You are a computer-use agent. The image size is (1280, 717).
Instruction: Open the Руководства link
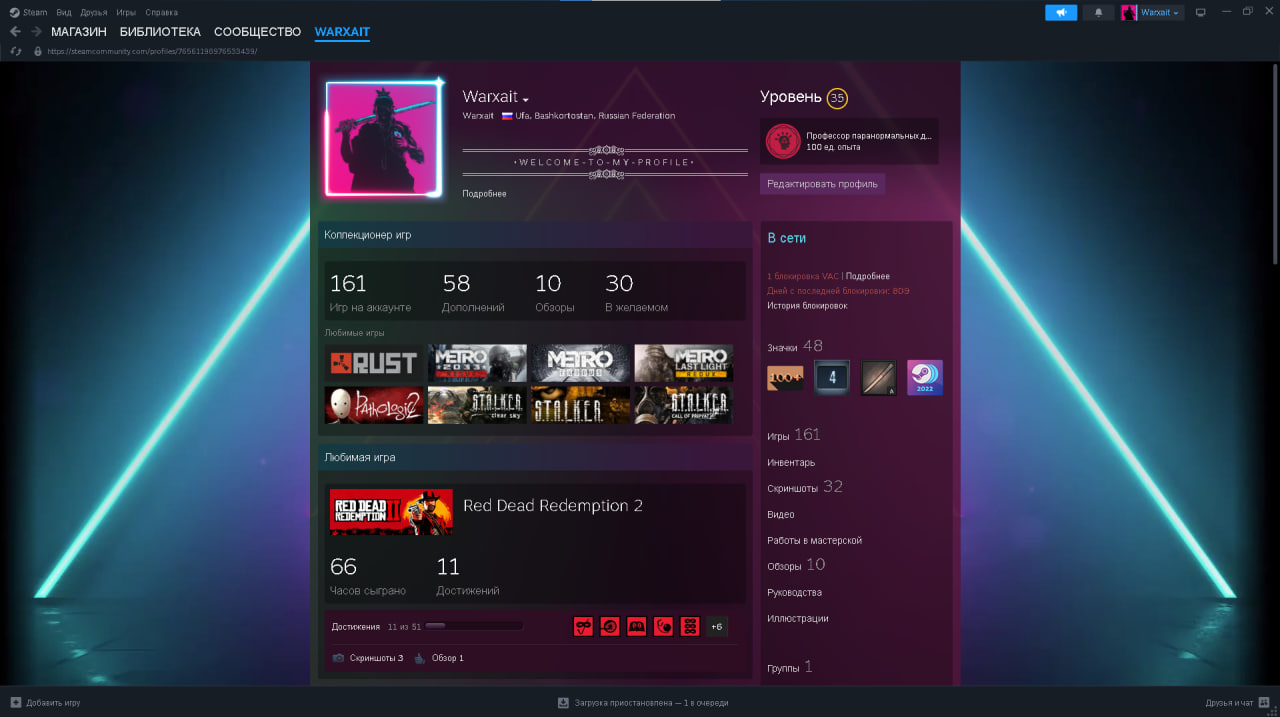[794, 593]
